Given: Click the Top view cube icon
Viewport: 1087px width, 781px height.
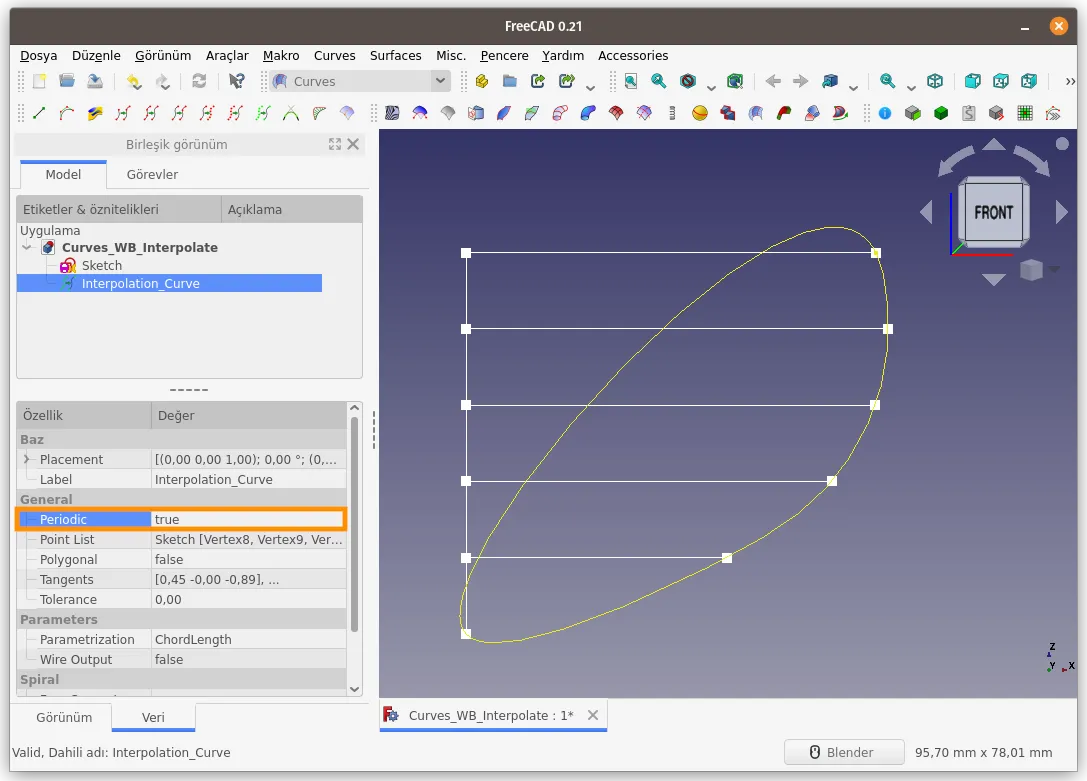Looking at the screenshot, I should click(1000, 81).
